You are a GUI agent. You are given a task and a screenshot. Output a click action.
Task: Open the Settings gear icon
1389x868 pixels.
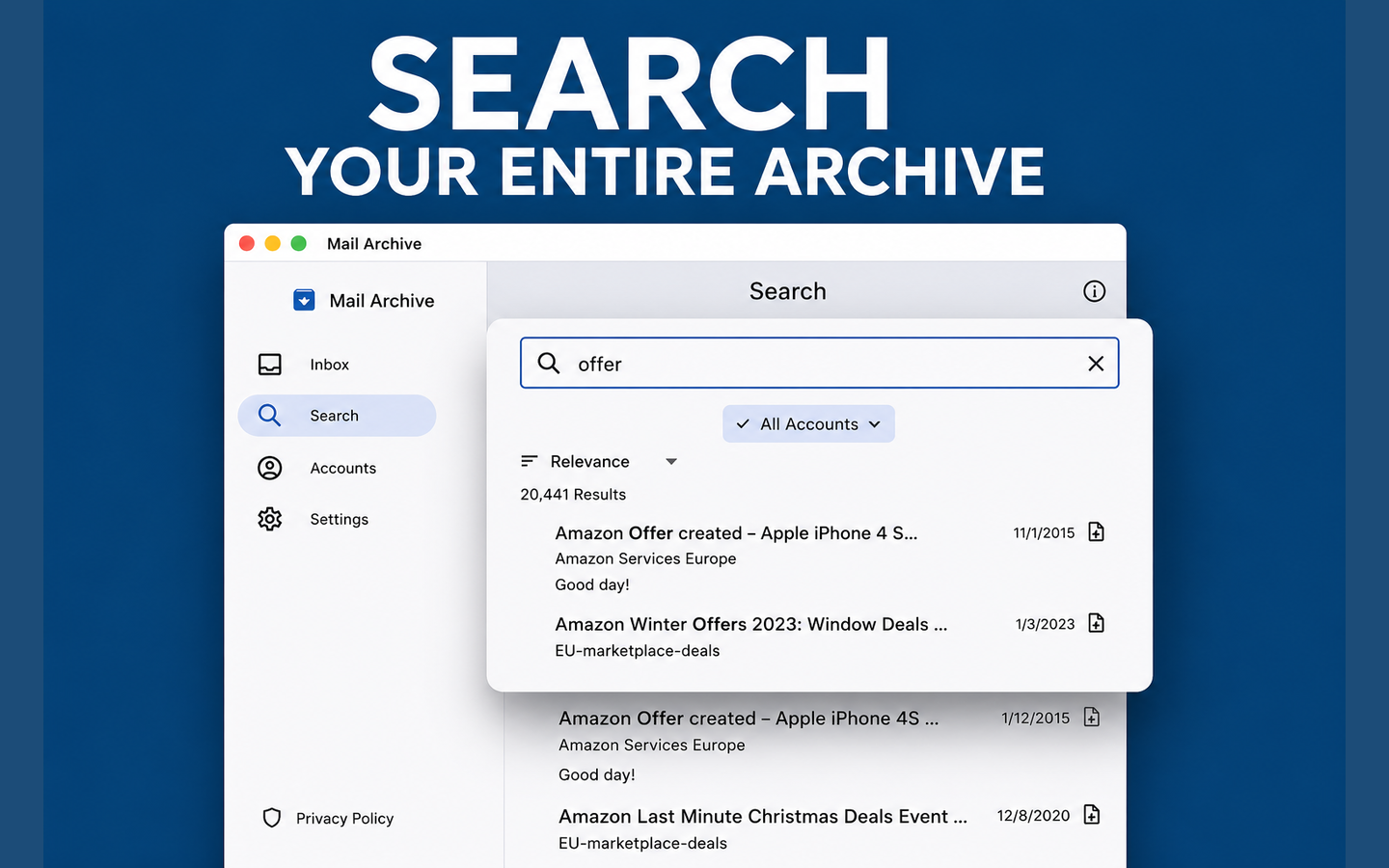[270, 519]
